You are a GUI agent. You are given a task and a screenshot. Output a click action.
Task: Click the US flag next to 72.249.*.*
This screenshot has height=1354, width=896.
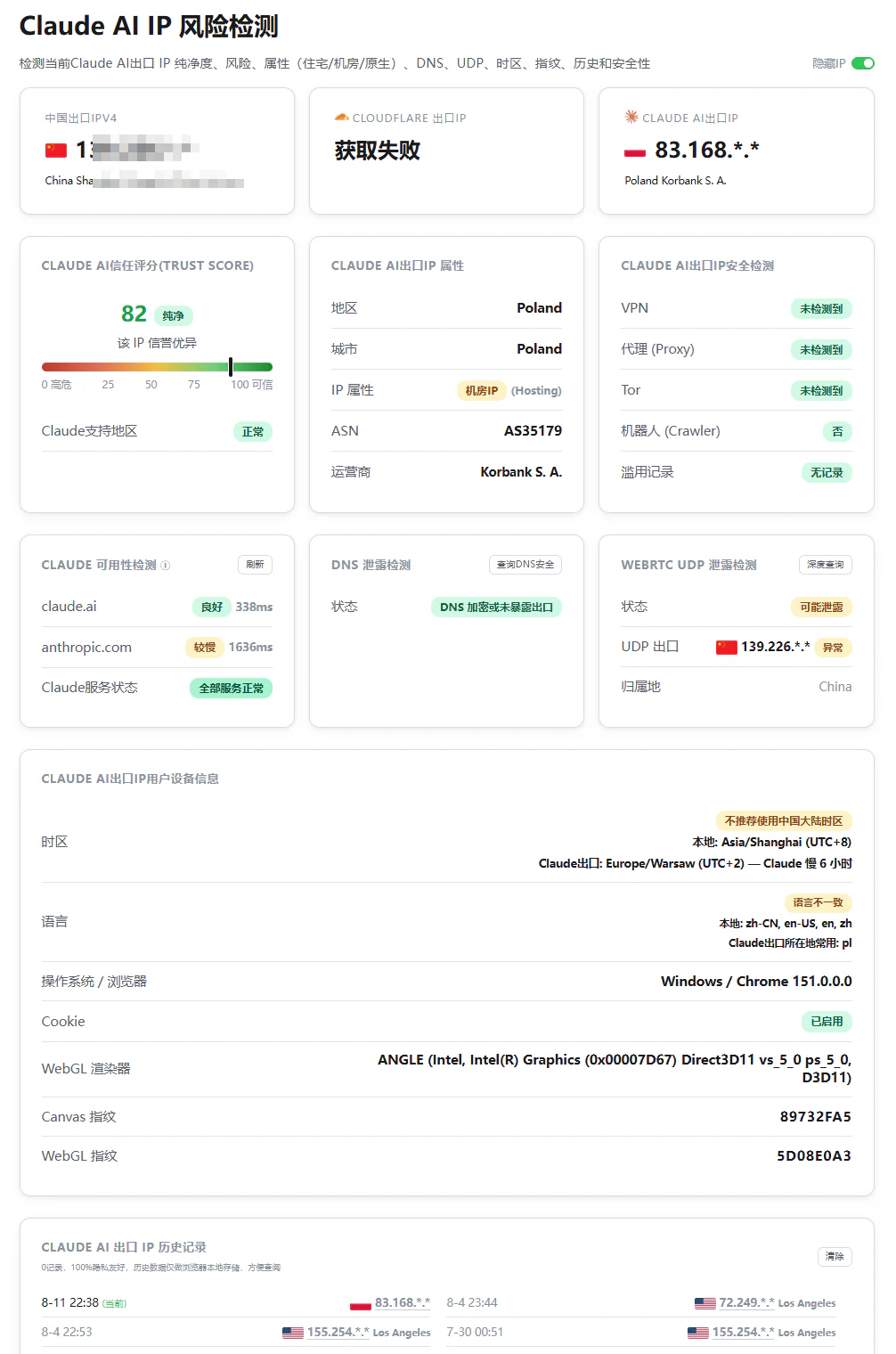tap(705, 1303)
